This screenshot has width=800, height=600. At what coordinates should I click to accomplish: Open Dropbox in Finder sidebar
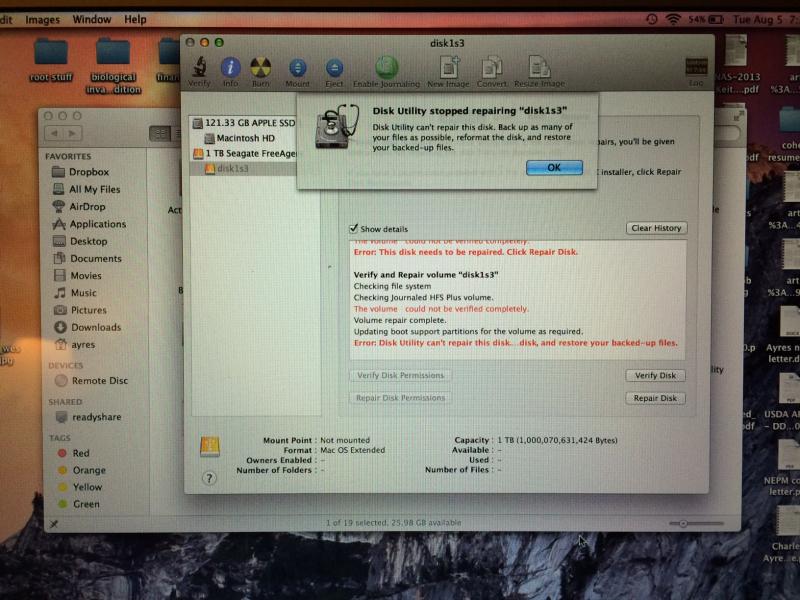tap(81, 172)
